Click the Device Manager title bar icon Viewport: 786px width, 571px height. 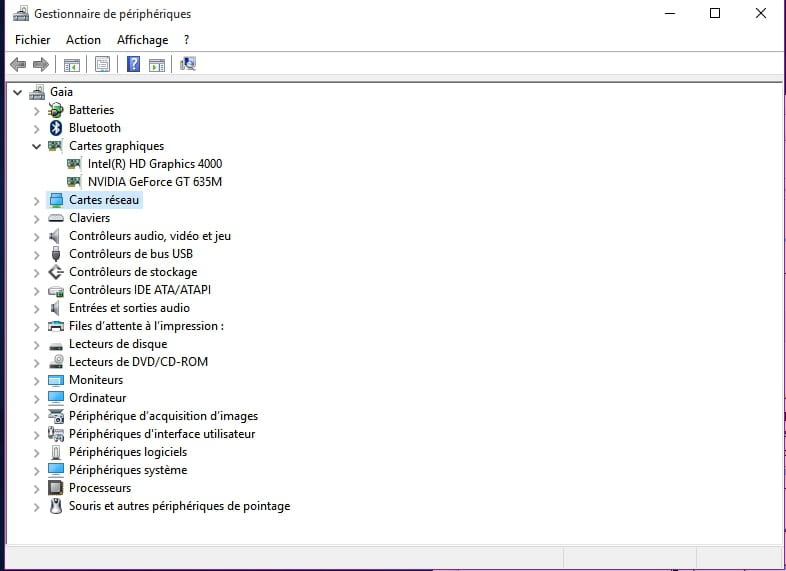click(21, 14)
